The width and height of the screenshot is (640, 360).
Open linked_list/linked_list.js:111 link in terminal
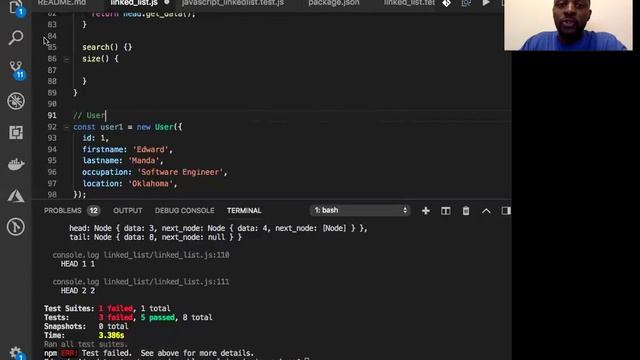[166, 282]
